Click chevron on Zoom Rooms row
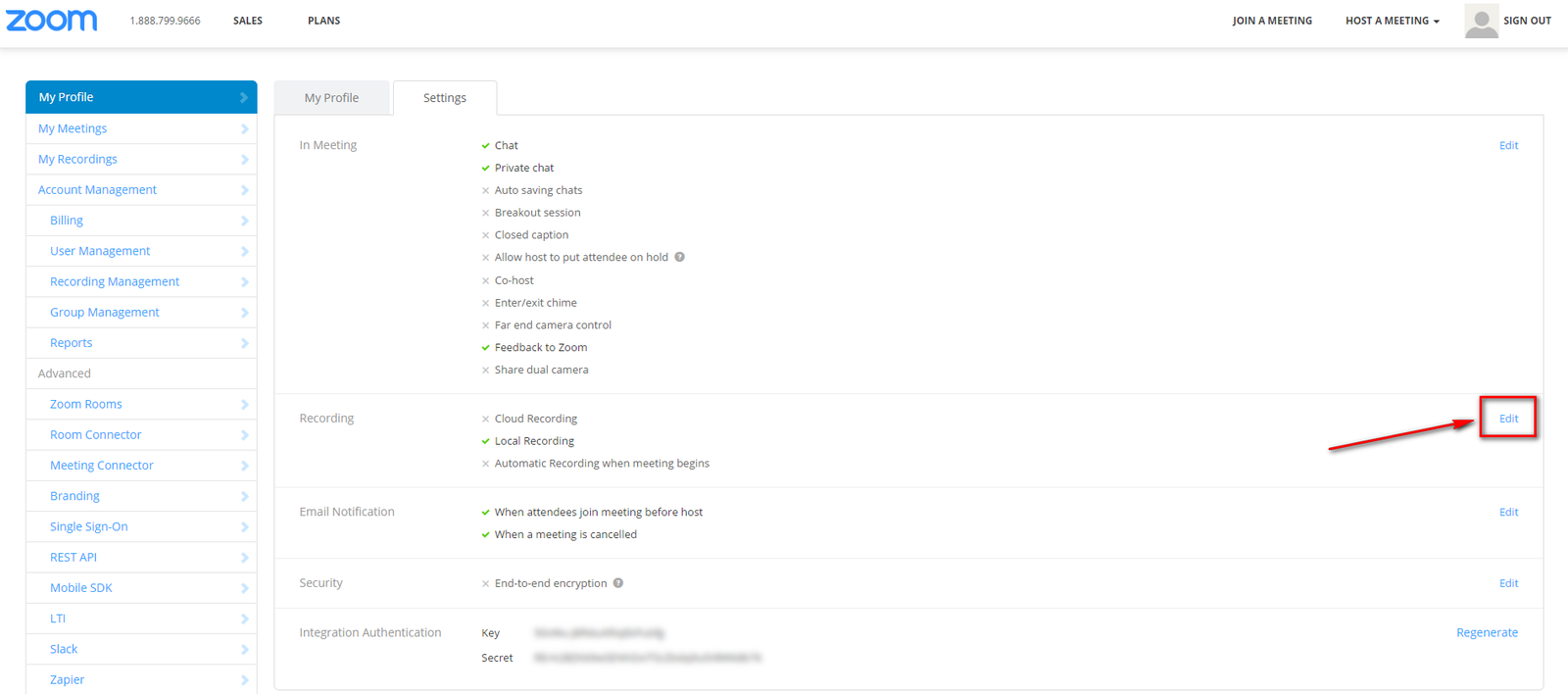The height and width of the screenshot is (694, 1568). click(244, 404)
